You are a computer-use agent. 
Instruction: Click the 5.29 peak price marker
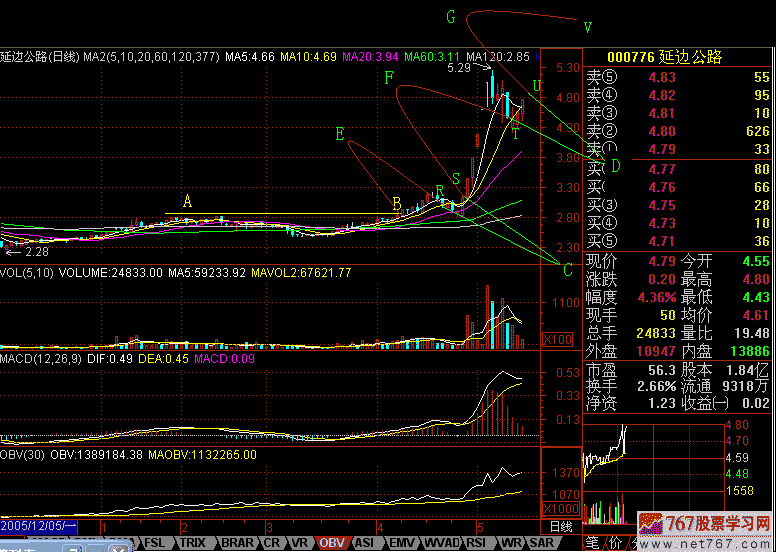click(460, 68)
